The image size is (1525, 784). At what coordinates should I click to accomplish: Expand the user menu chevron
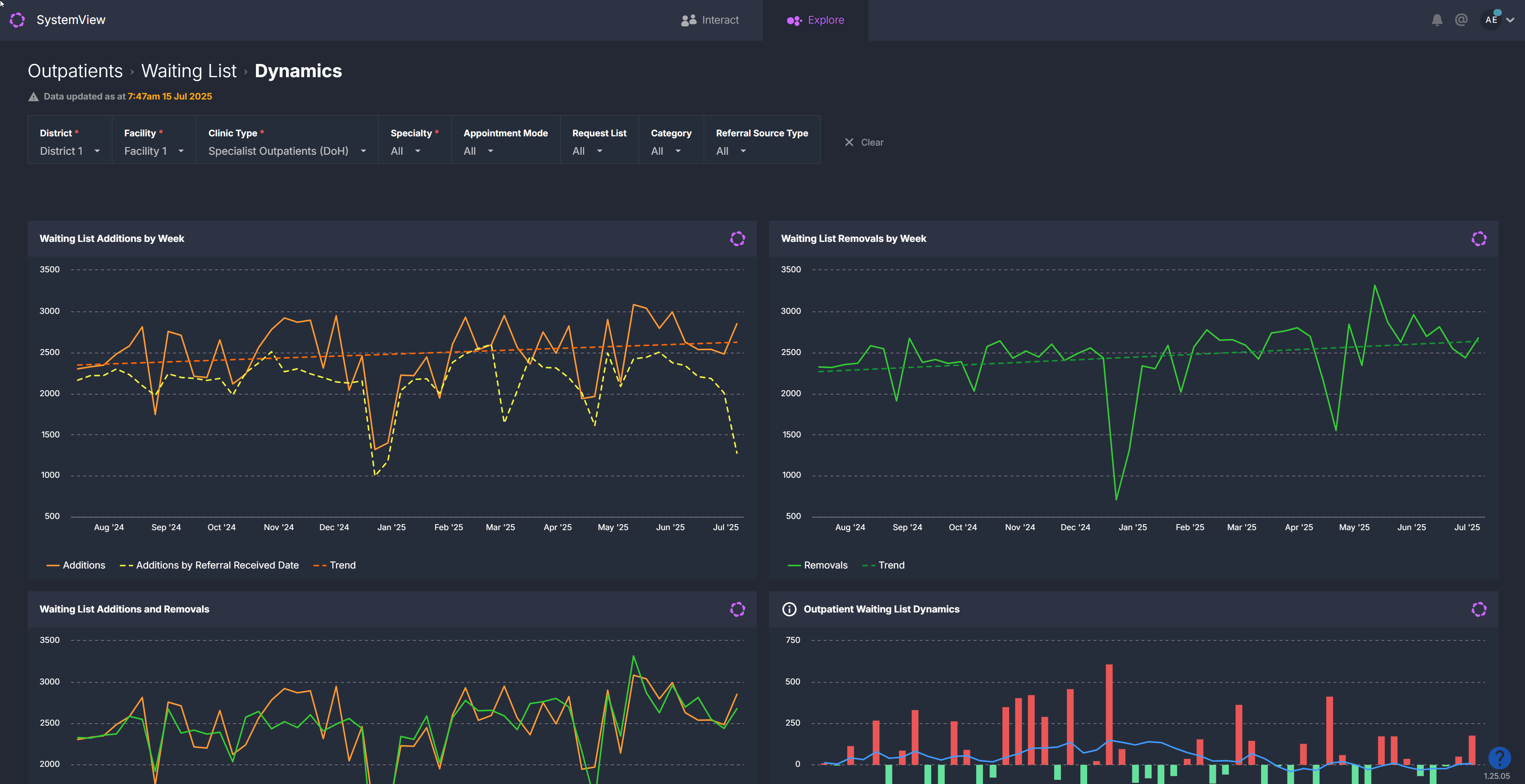[1510, 20]
